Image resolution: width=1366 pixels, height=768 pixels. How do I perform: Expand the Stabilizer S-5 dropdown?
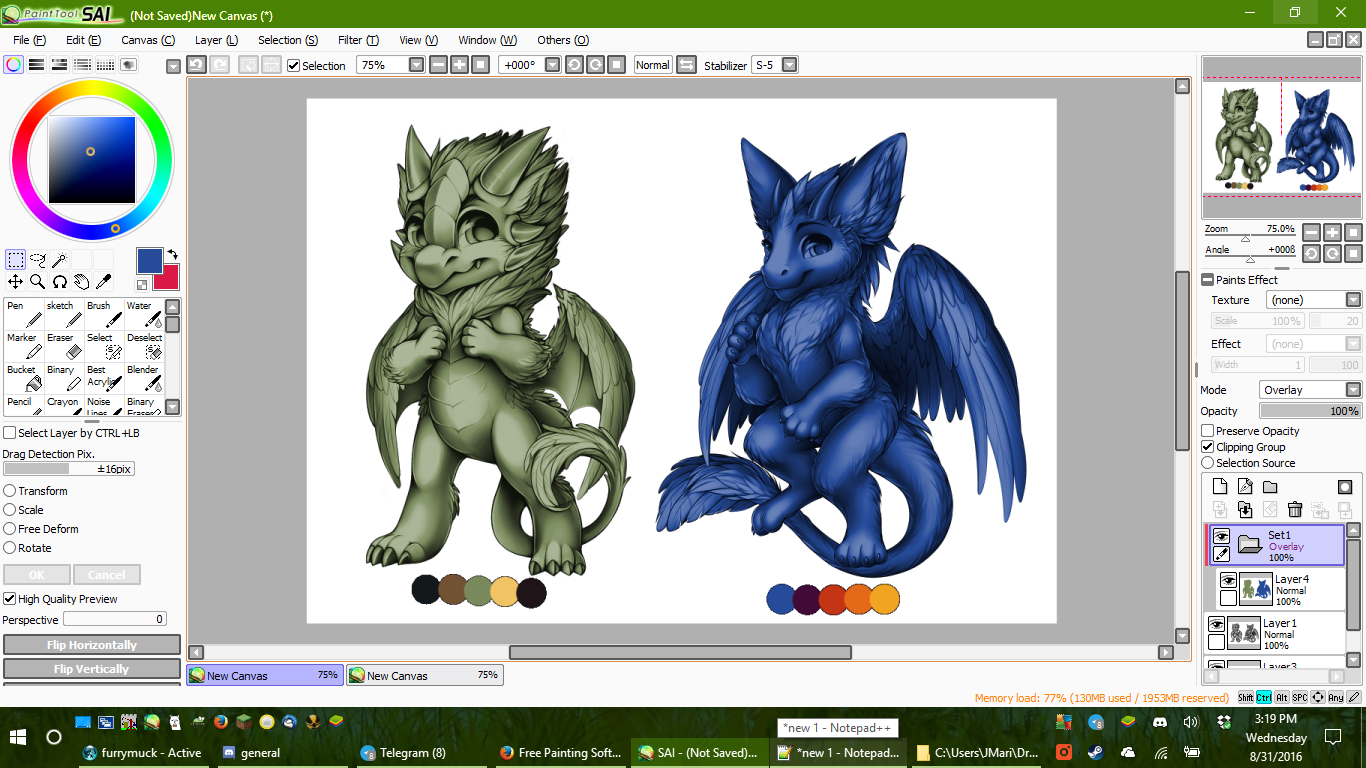point(789,65)
